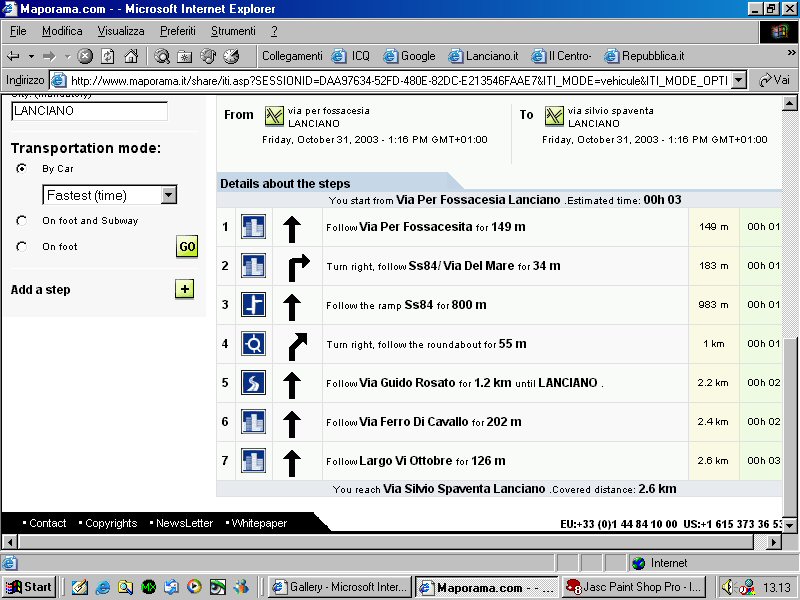Open the Modifica menu
The height and width of the screenshot is (600, 800).
click(x=62, y=31)
